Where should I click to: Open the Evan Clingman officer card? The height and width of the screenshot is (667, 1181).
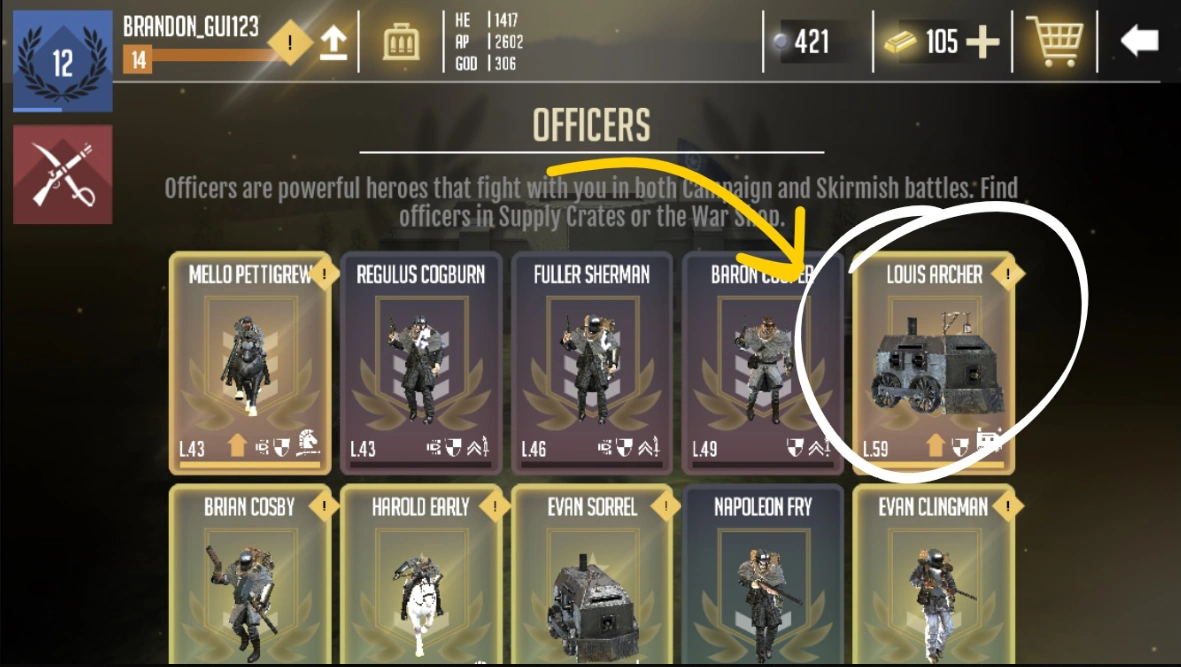point(933,575)
